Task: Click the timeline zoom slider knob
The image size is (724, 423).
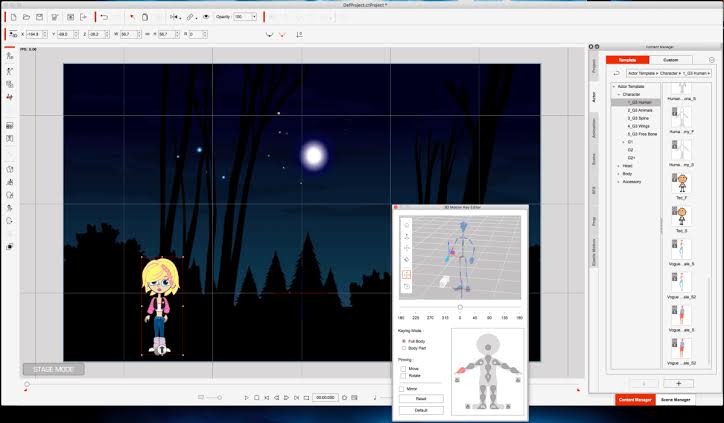Action: [x=219, y=398]
